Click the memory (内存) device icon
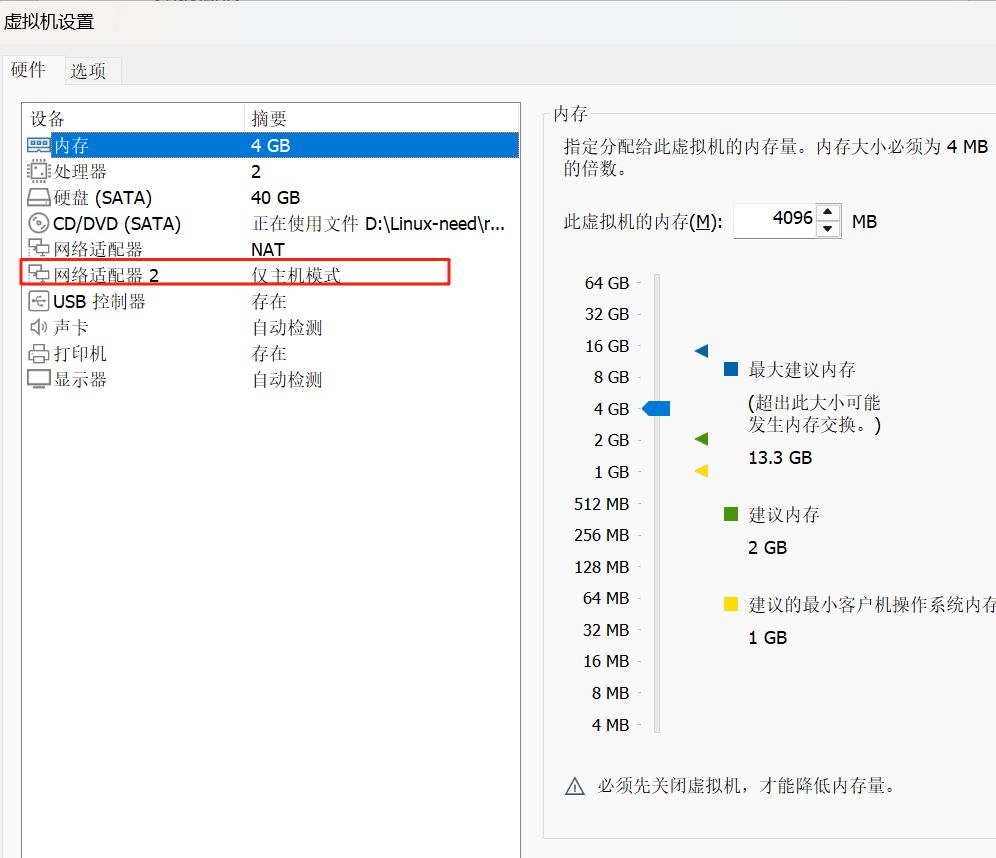This screenshot has height=858, width=996. pos(38,145)
